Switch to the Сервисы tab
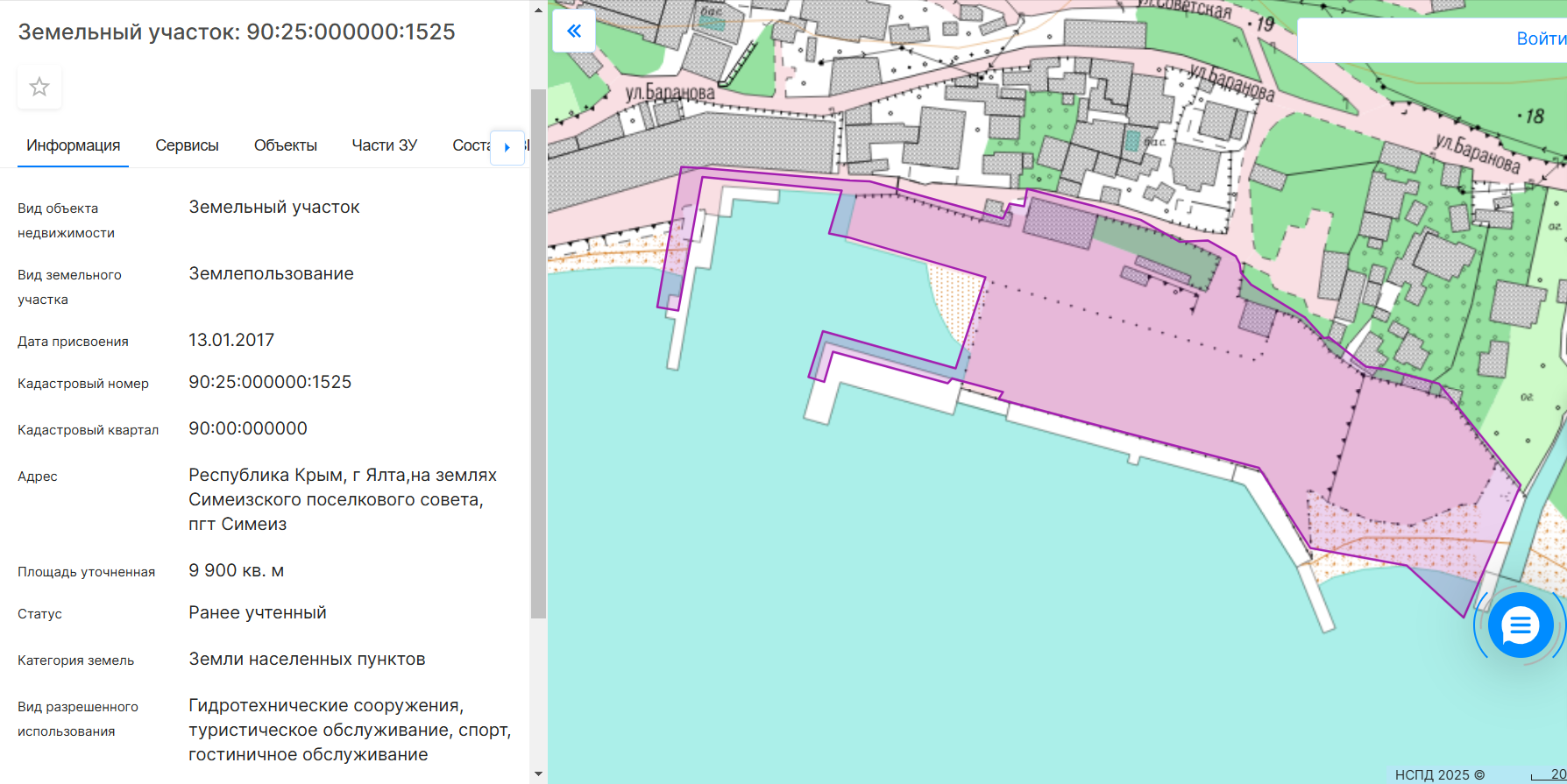Viewport: 1567px width, 784px height. click(187, 145)
